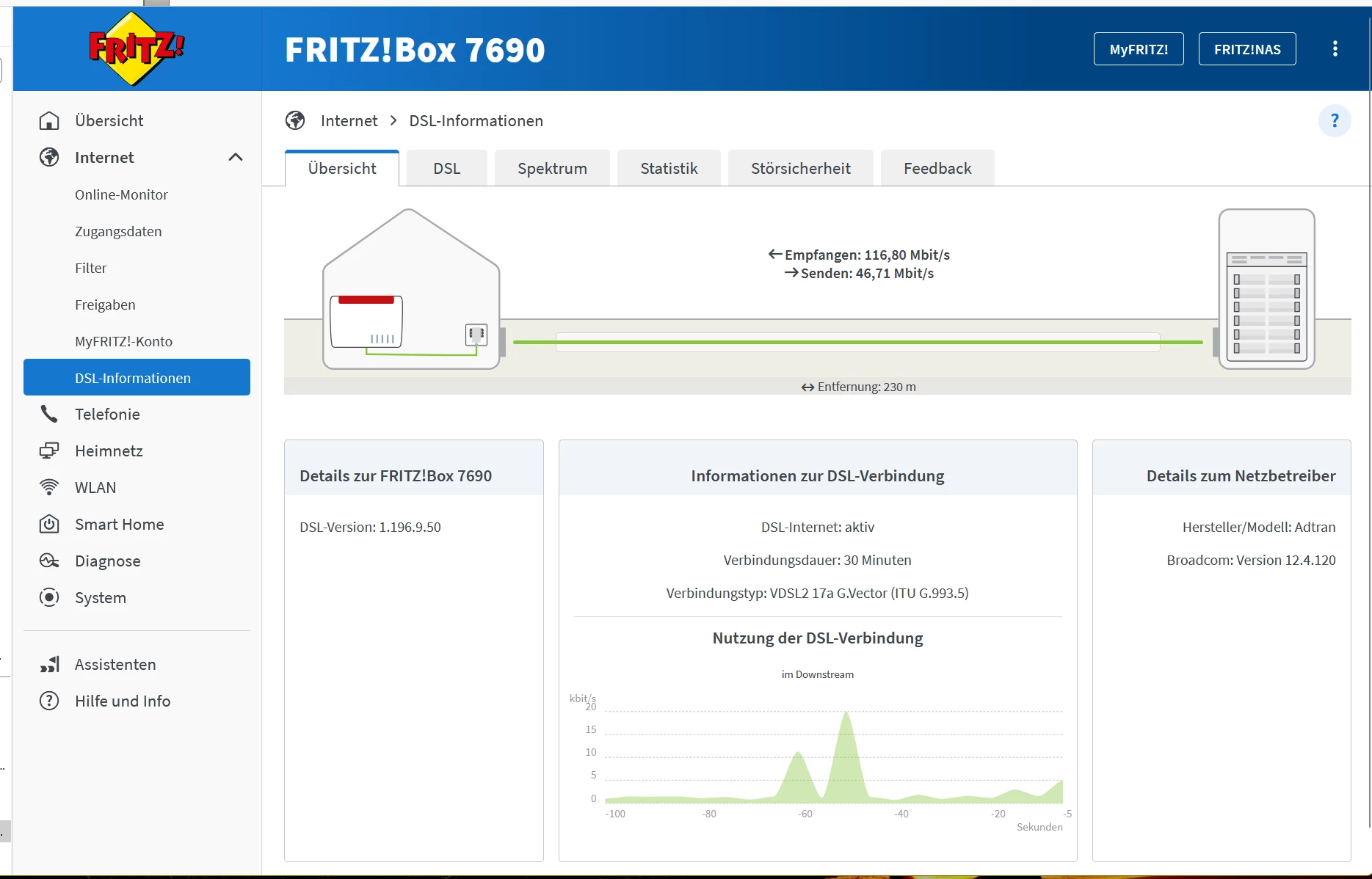Click the Assistenten wizard icon
This screenshot has width=1372, height=879.
pyautogui.click(x=49, y=664)
